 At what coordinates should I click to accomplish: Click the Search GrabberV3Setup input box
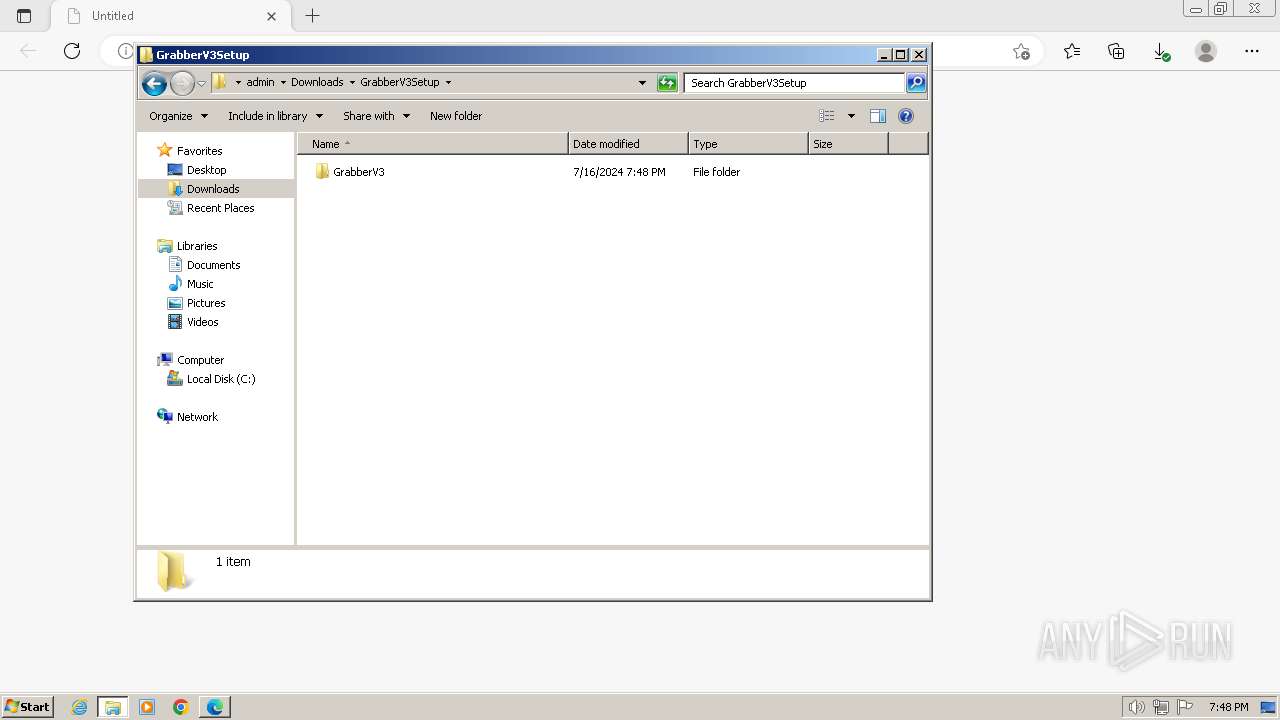tap(795, 83)
